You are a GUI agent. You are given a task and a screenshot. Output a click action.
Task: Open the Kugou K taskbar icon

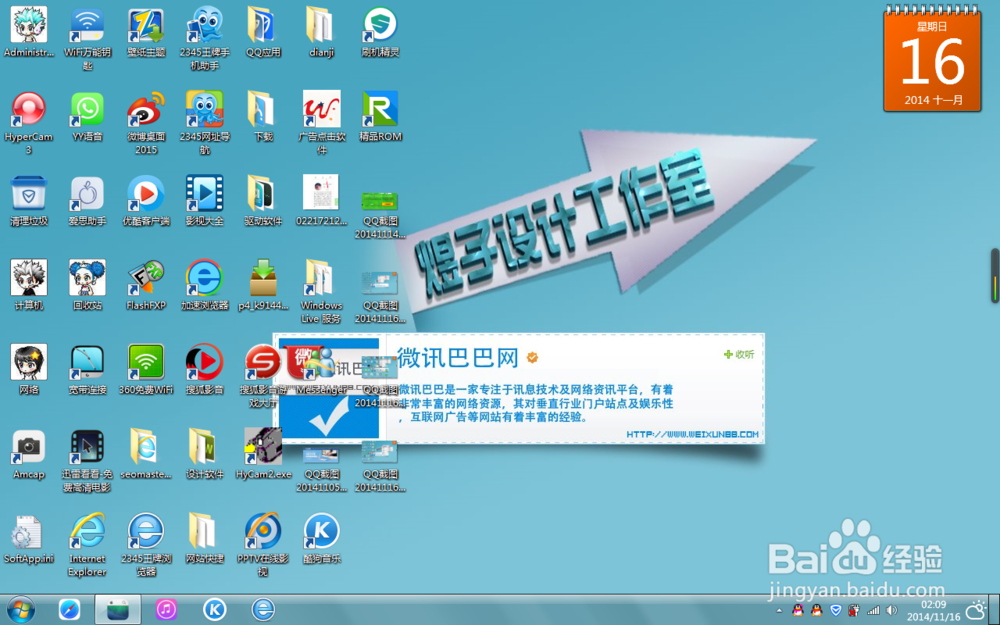pos(214,610)
